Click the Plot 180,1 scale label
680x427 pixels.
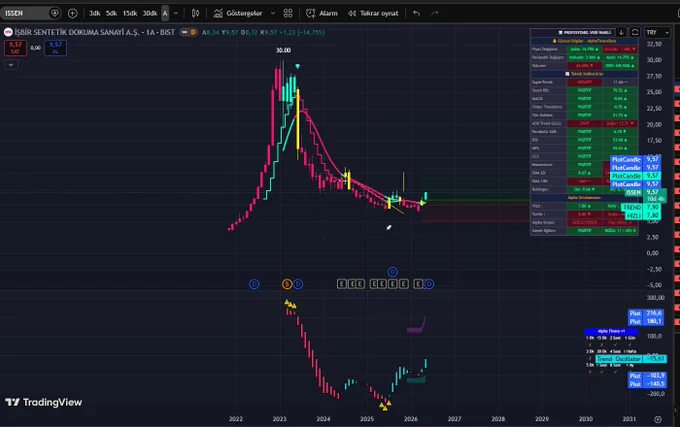point(646,321)
